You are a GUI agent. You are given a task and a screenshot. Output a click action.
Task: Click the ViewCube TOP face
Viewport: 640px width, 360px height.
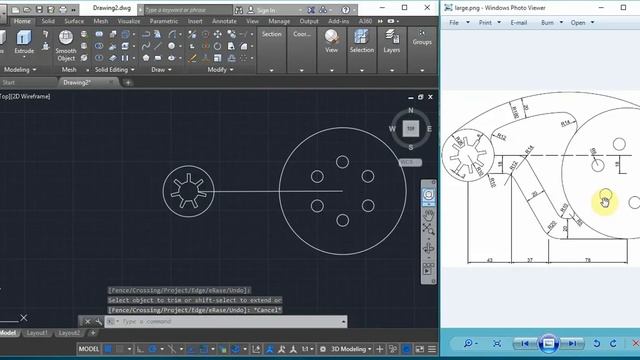(x=411, y=129)
